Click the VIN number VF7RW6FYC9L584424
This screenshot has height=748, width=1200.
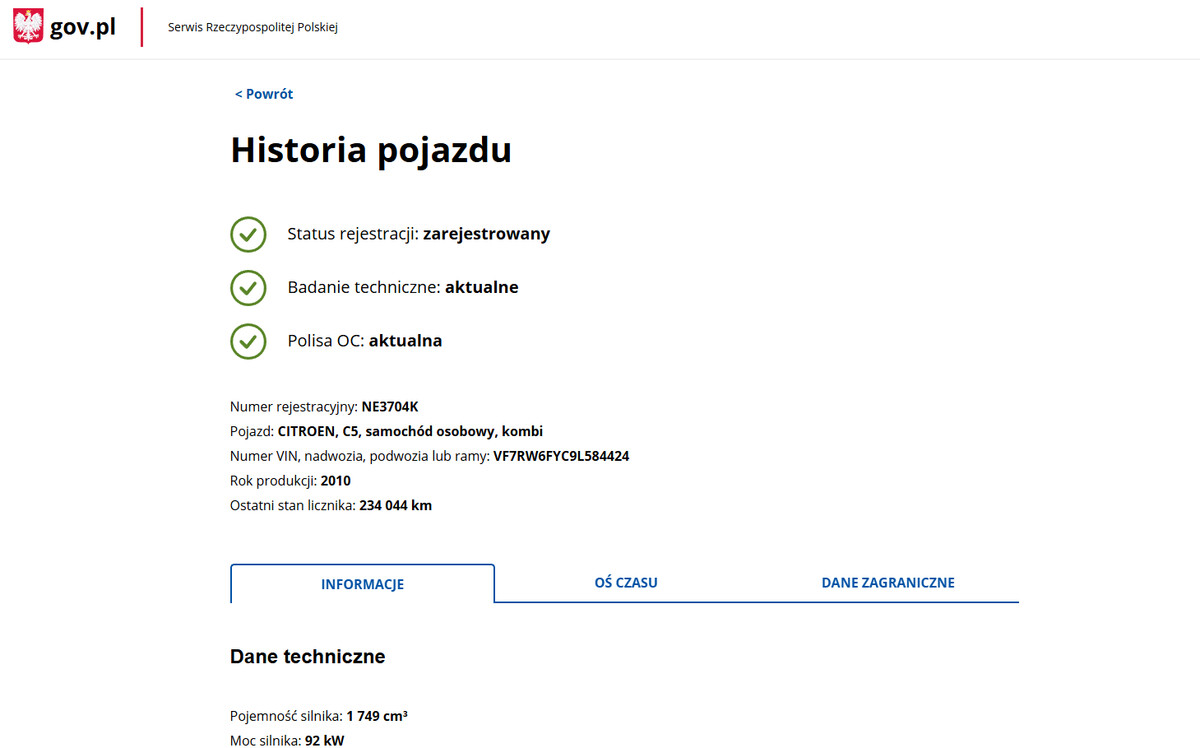(561, 456)
